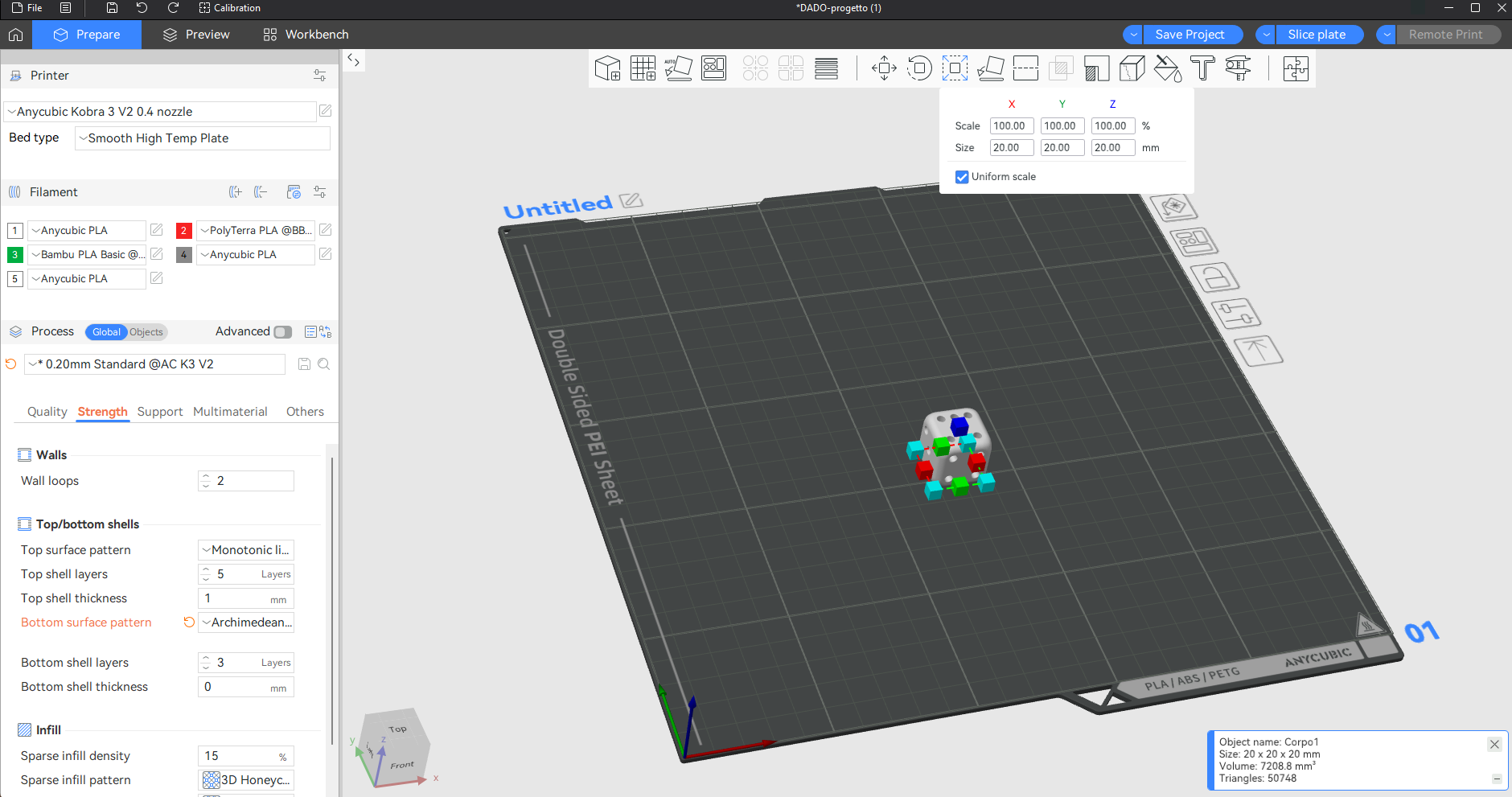Screen dimensions: 1512x797
Task: Click the home icon
Action: (15, 35)
